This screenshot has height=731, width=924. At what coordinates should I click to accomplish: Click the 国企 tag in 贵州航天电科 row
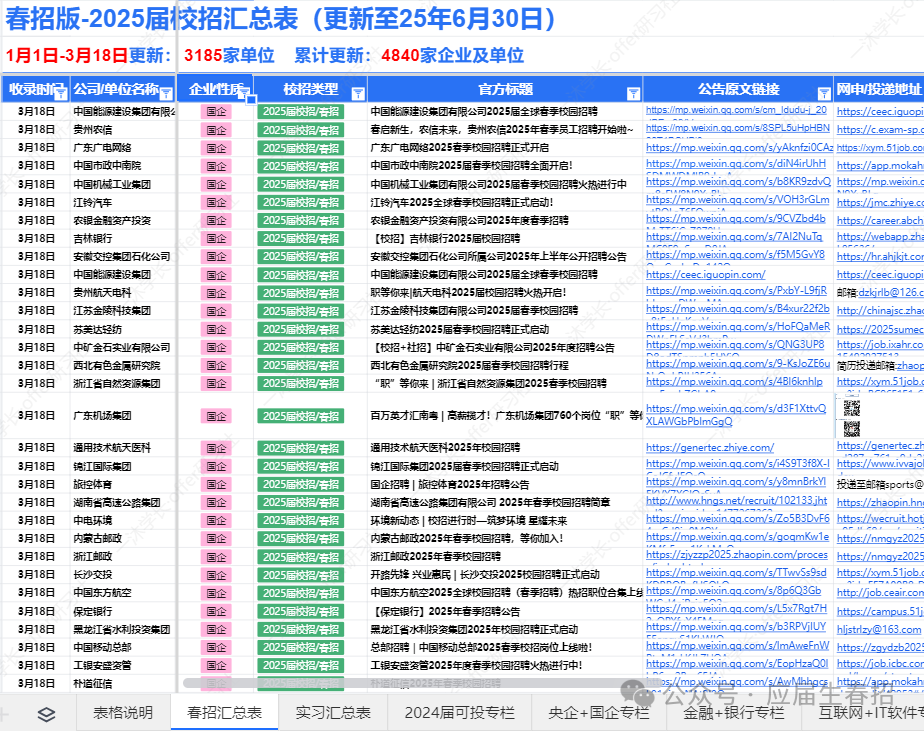click(x=216, y=293)
